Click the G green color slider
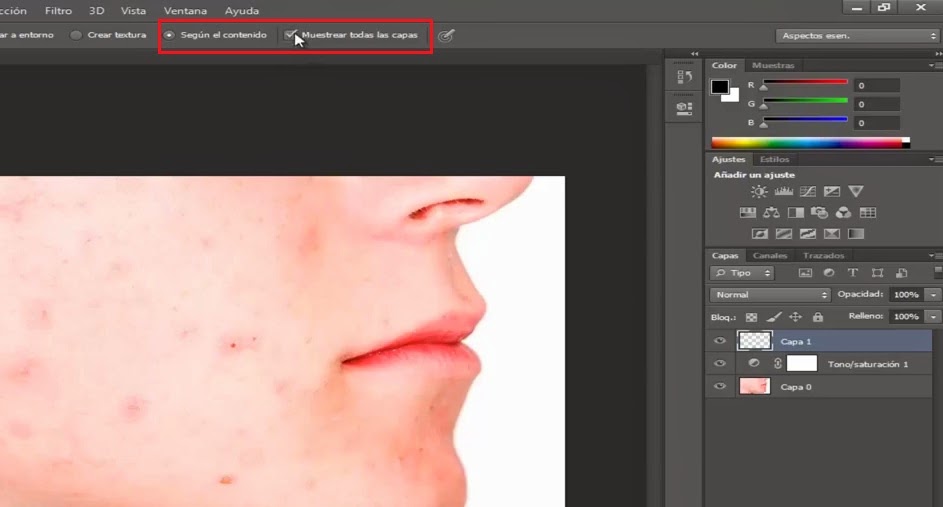The height and width of the screenshot is (507, 943). 805,102
